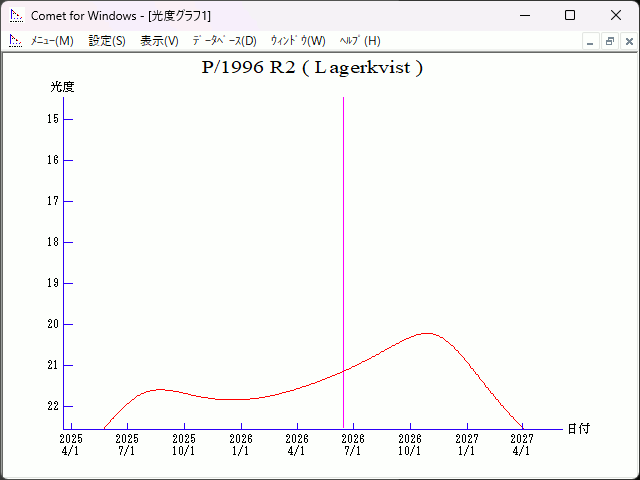Minimize the inner 光度グラフ1 child window
Image resolution: width=640 pixels, height=480 pixels.
591,41
